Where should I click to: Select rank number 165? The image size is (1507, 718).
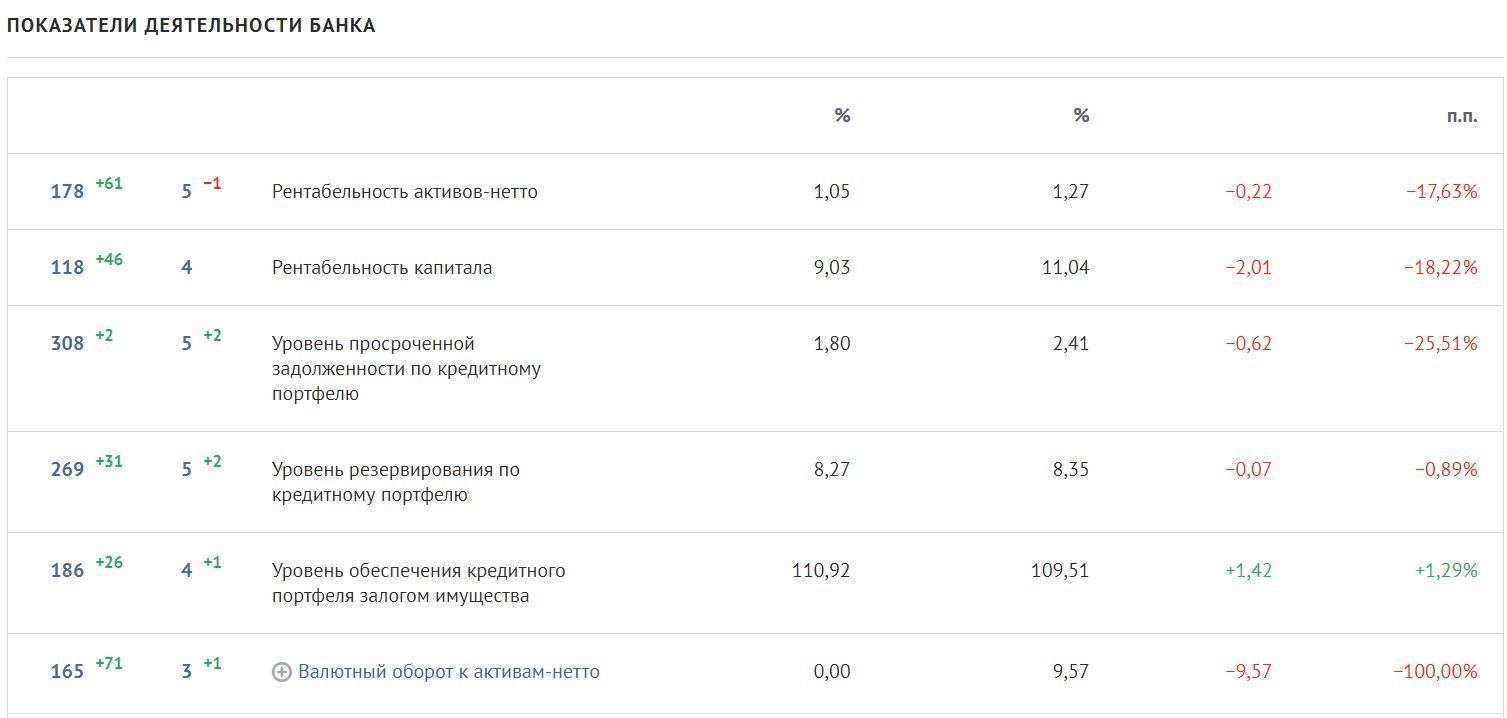click(x=67, y=672)
